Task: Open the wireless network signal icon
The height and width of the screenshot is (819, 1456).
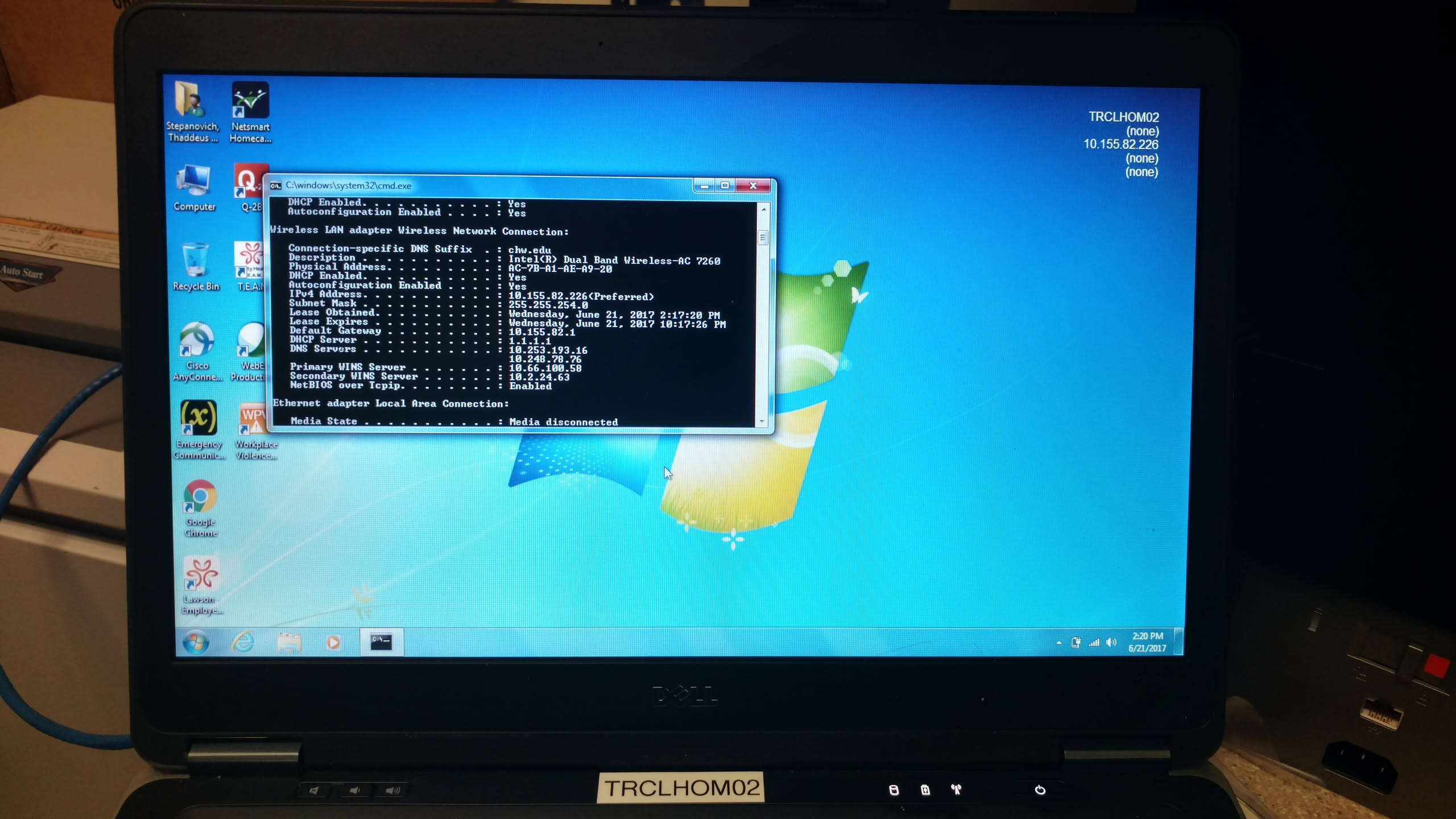Action: (x=1094, y=643)
